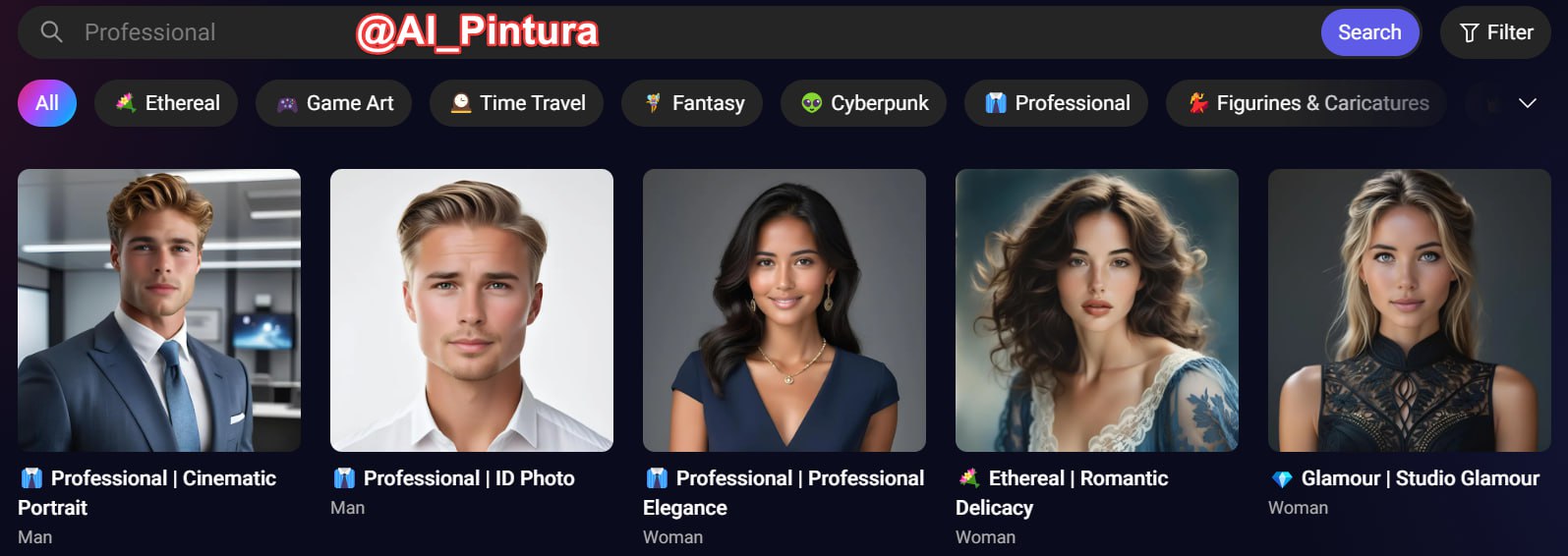The width and height of the screenshot is (1568, 556).
Task: Switch to the Professional suit category tab
Action: pyautogui.click(x=1056, y=103)
